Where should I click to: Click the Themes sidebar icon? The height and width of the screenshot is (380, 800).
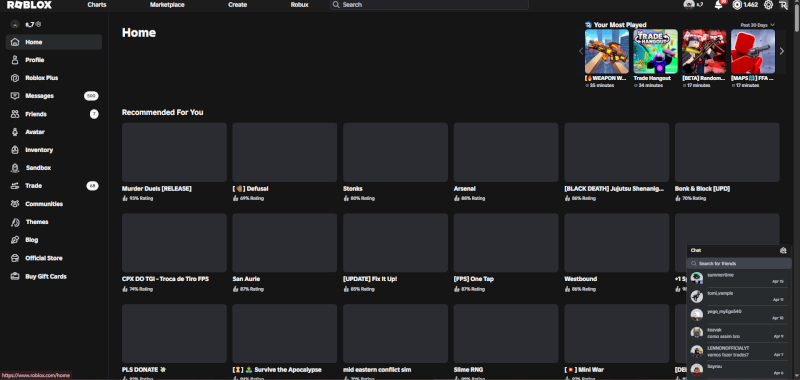[x=15, y=222]
